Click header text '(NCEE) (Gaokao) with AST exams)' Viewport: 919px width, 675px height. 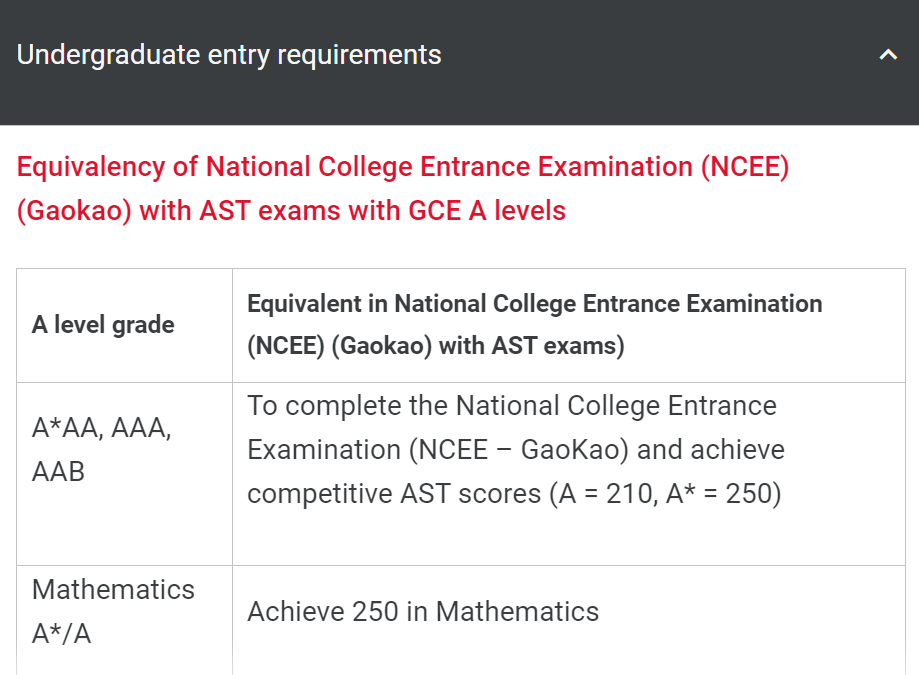pos(435,346)
